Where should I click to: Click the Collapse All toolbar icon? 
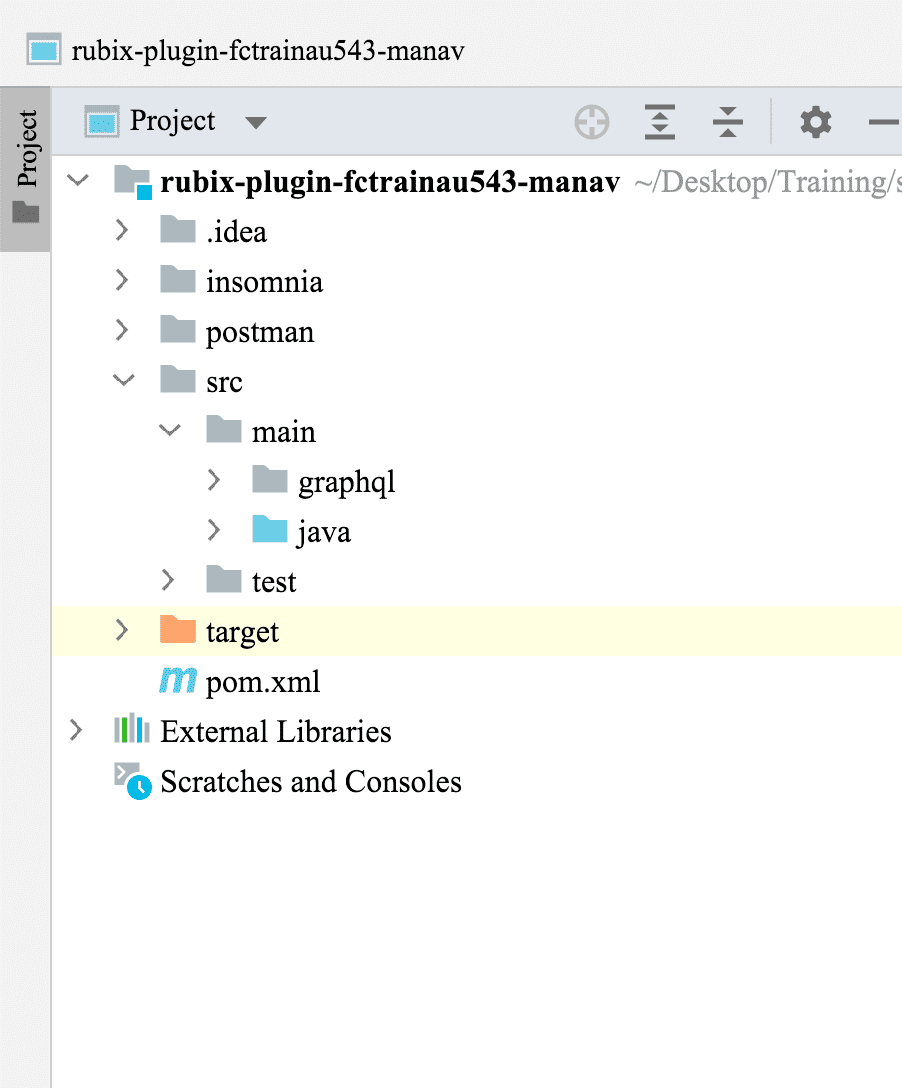coord(728,122)
